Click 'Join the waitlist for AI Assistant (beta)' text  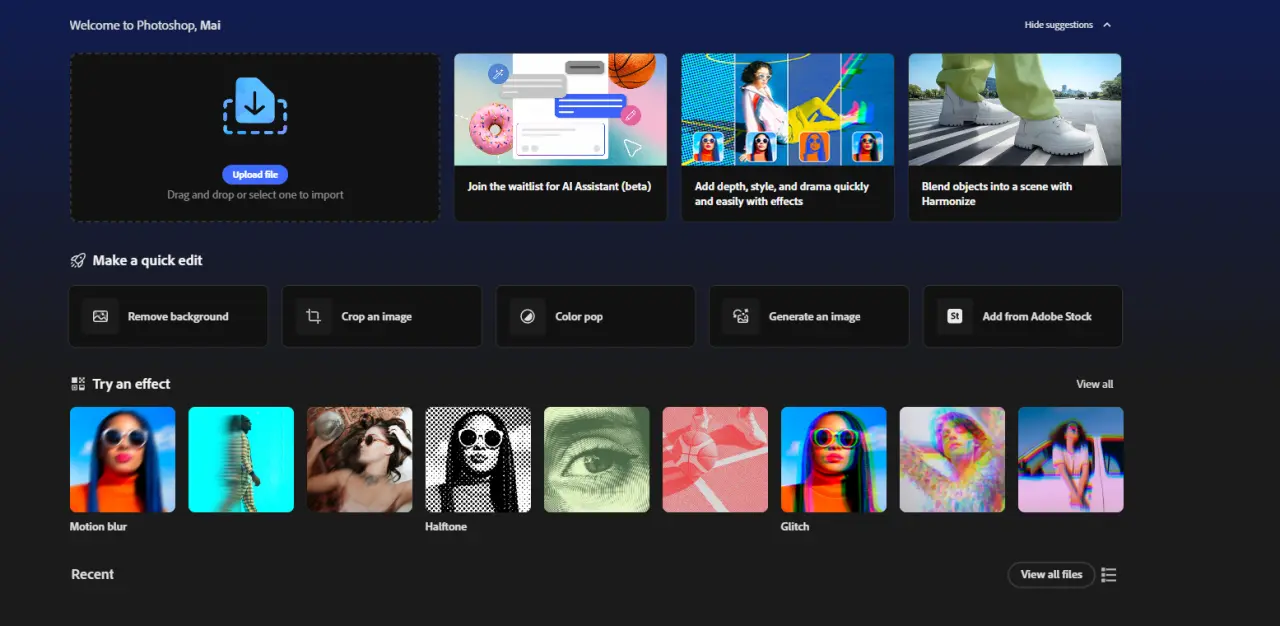point(559,186)
